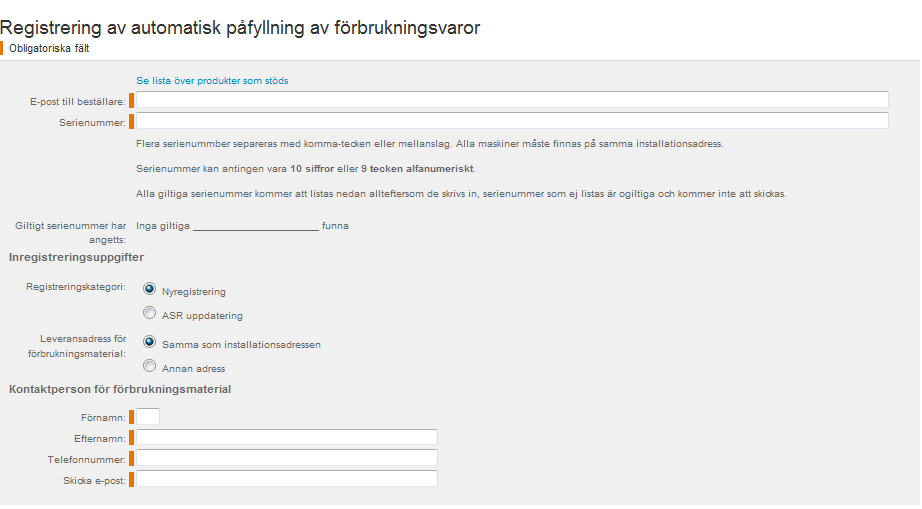Click the 'Inregistreringsuppgifter' section heading
This screenshot has height=509, width=922.
(x=76, y=257)
